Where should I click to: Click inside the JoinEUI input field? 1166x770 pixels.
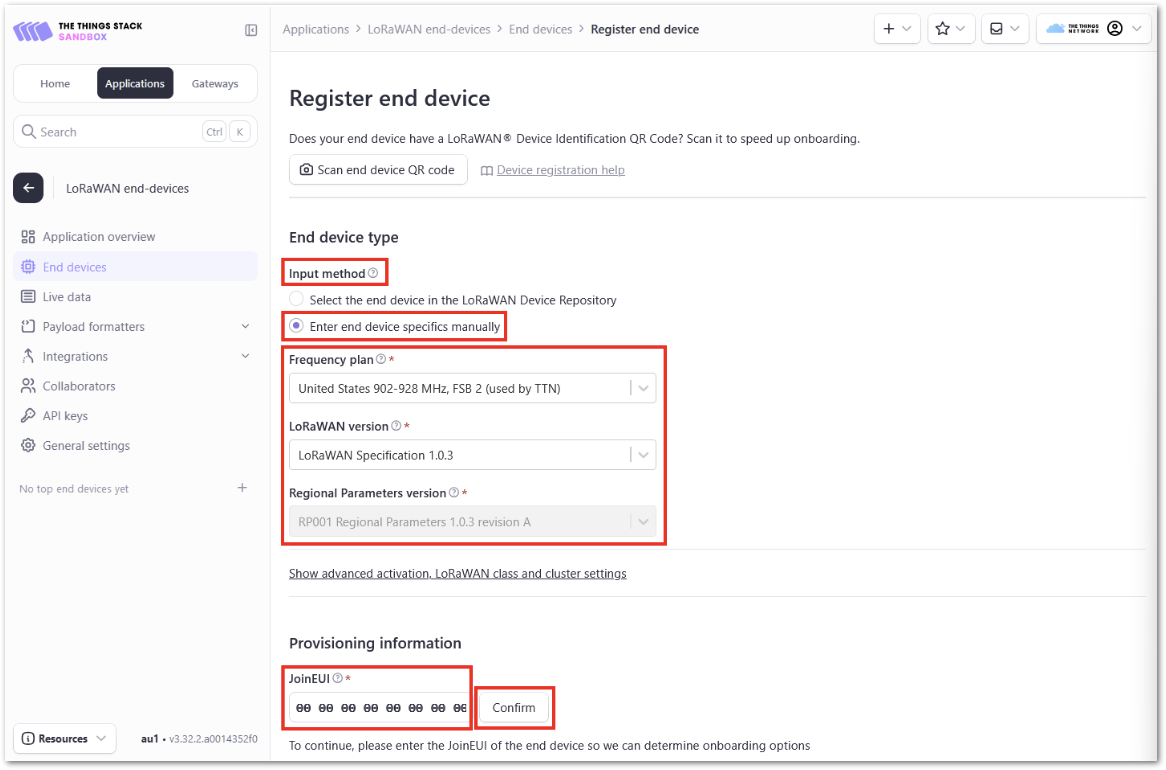[377, 707]
